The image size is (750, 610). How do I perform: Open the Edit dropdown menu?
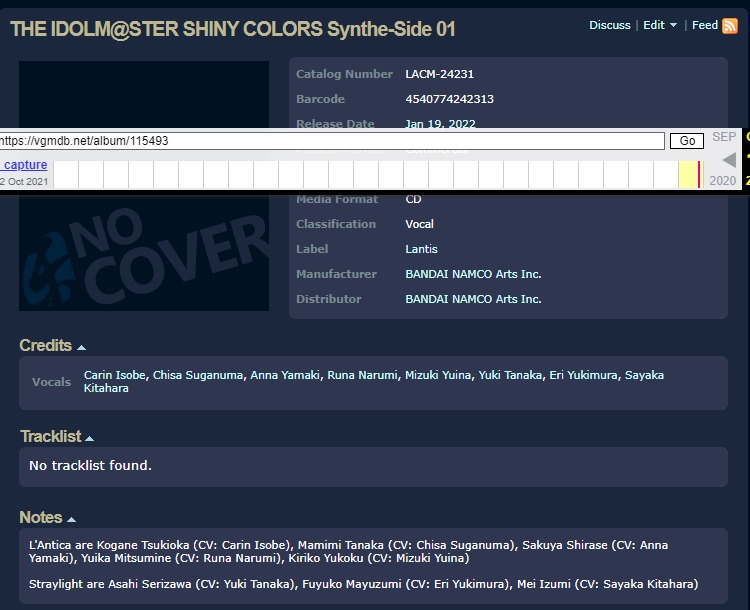coord(660,25)
